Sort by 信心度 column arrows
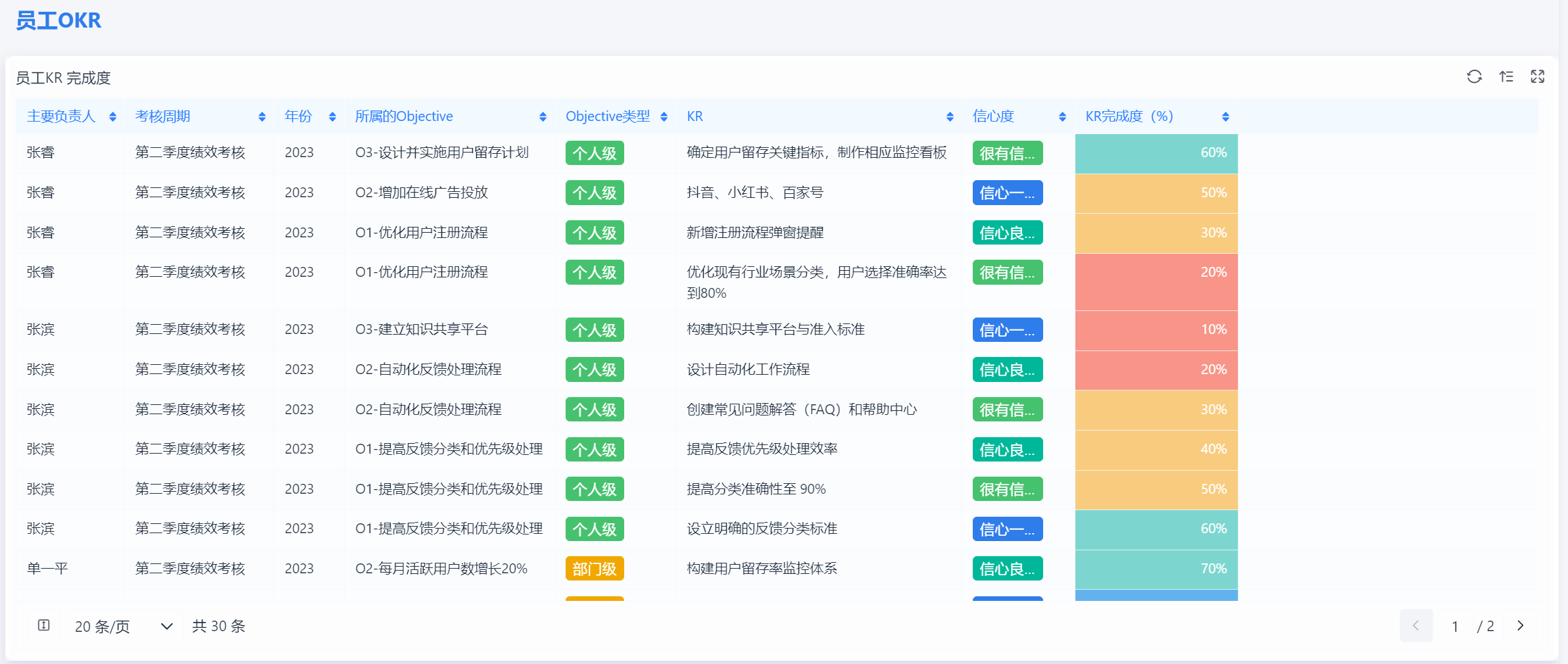1568x664 pixels. click(1062, 116)
